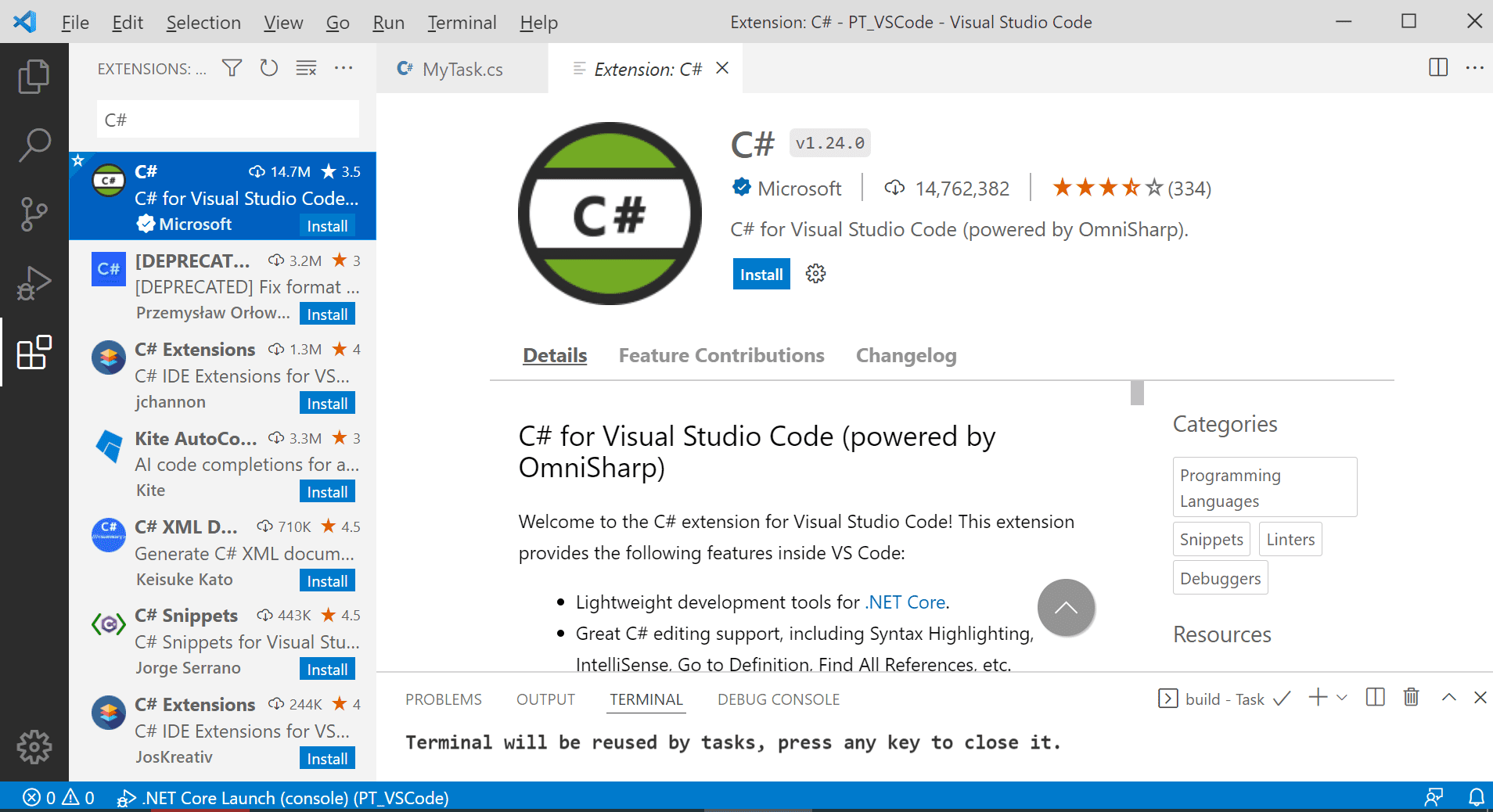Install Kite AutoComplete extension
The height and width of the screenshot is (812, 1493).
click(327, 491)
